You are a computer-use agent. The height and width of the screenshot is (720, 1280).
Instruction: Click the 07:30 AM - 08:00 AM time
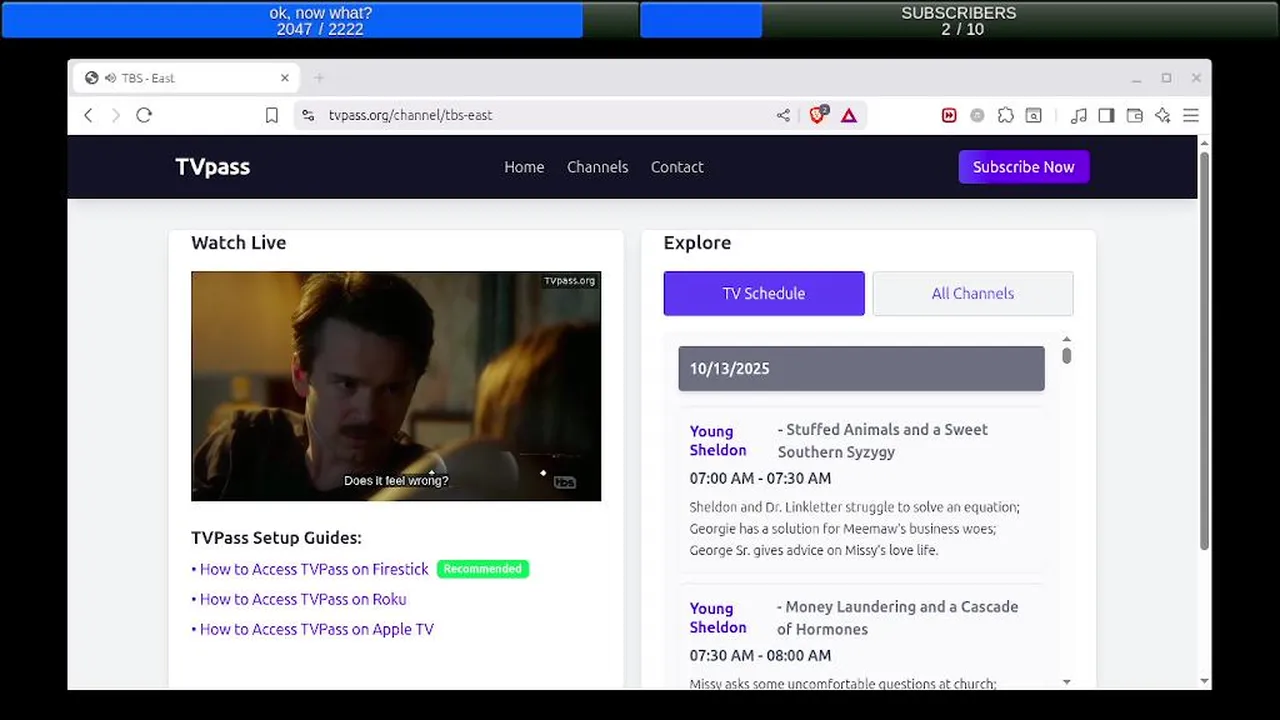pyautogui.click(x=760, y=655)
